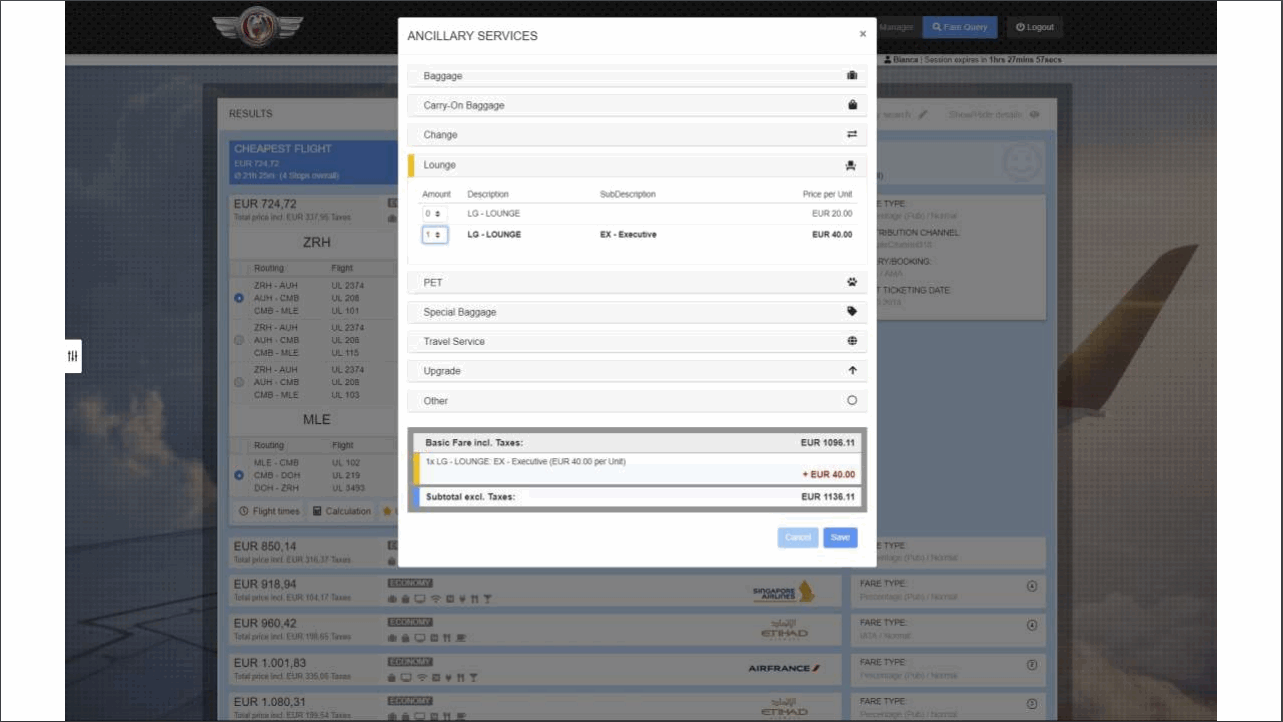This screenshot has height=722, width=1283.
Task: Save the ancillary services selection
Action: [x=840, y=538]
